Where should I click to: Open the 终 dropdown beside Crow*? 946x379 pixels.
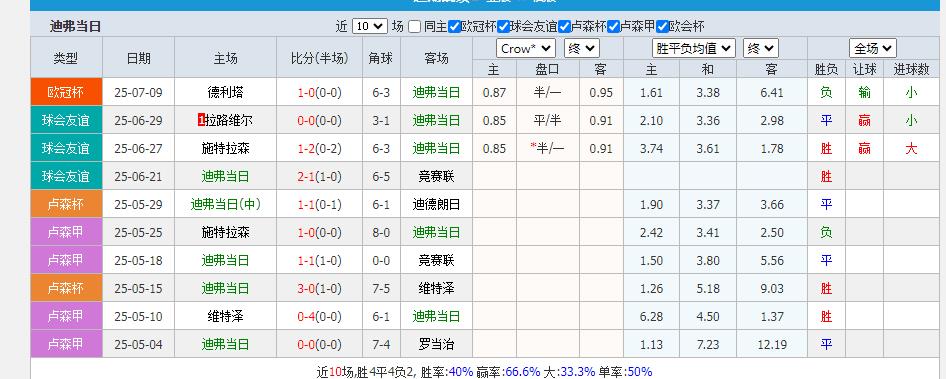582,48
